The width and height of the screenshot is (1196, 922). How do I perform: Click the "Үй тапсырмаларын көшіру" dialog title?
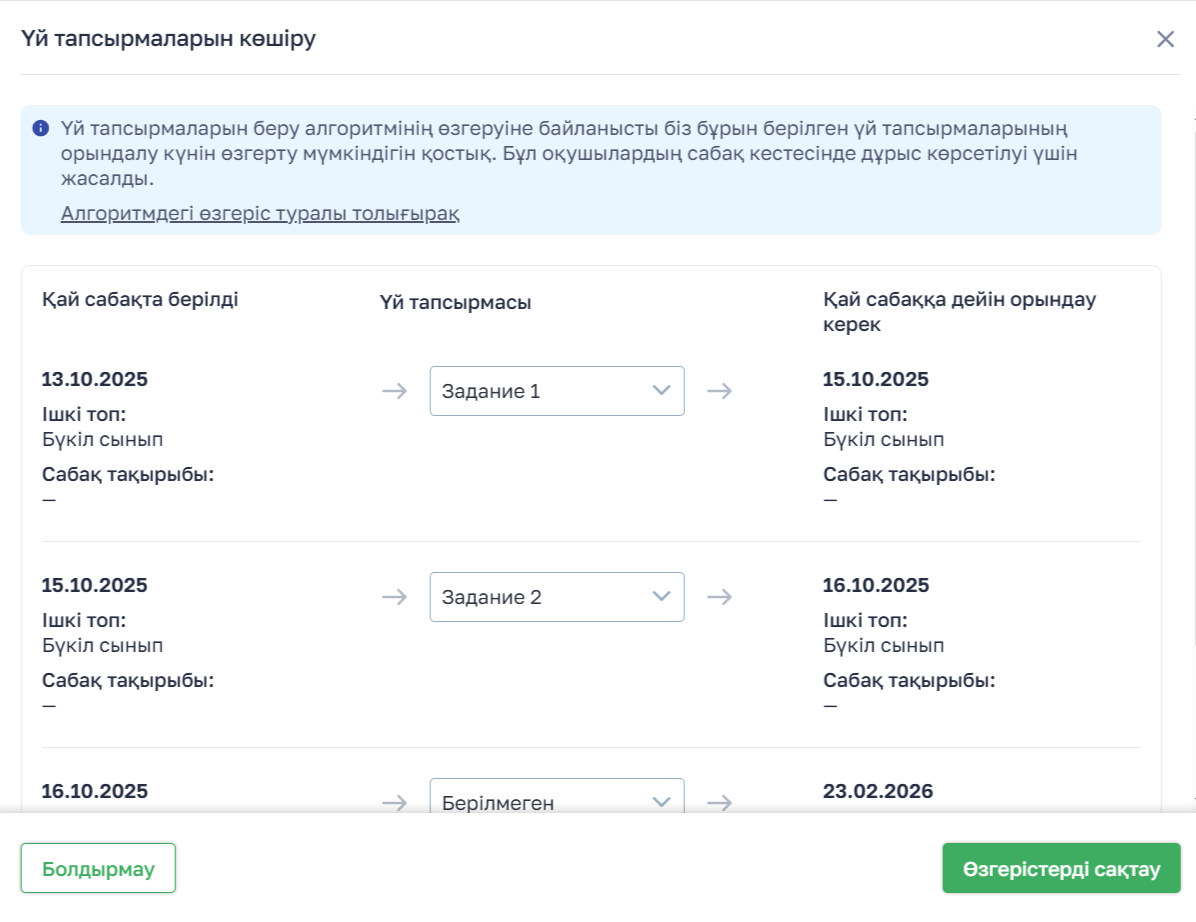coord(169,39)
